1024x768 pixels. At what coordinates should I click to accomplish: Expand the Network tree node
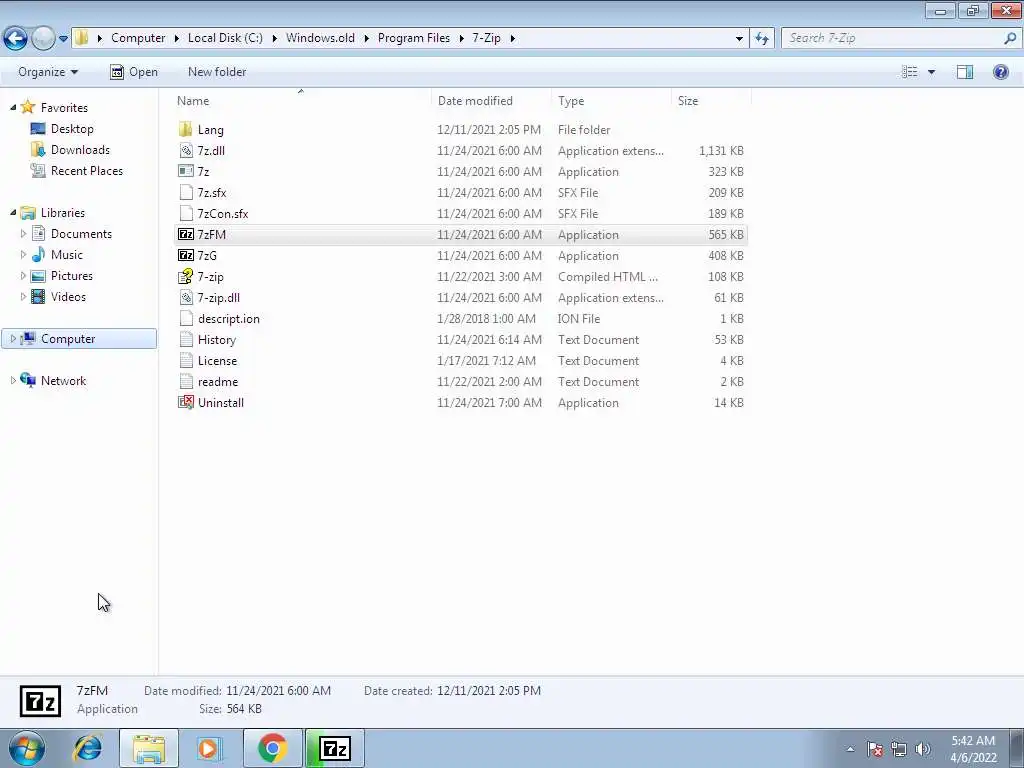(x=13, y=380)
